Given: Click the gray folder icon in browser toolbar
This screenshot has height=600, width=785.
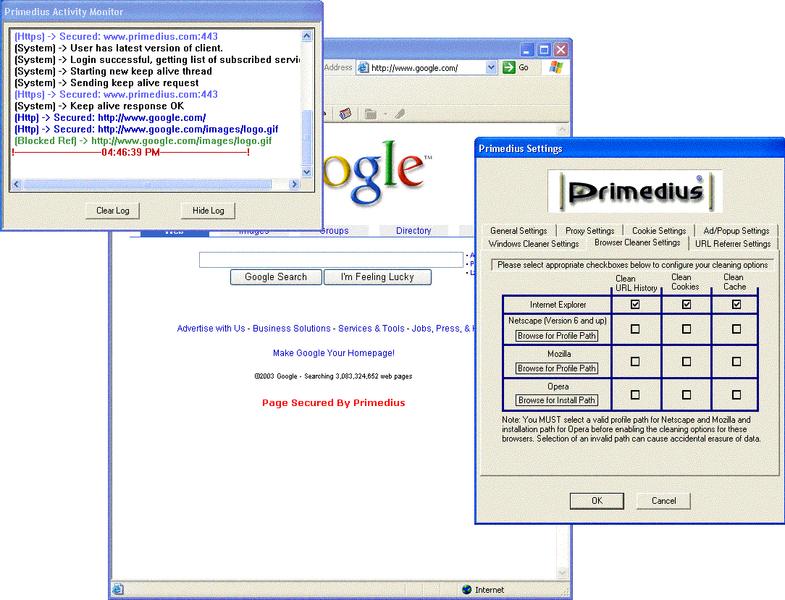Looking at the screenshot, I should (370, 114).
